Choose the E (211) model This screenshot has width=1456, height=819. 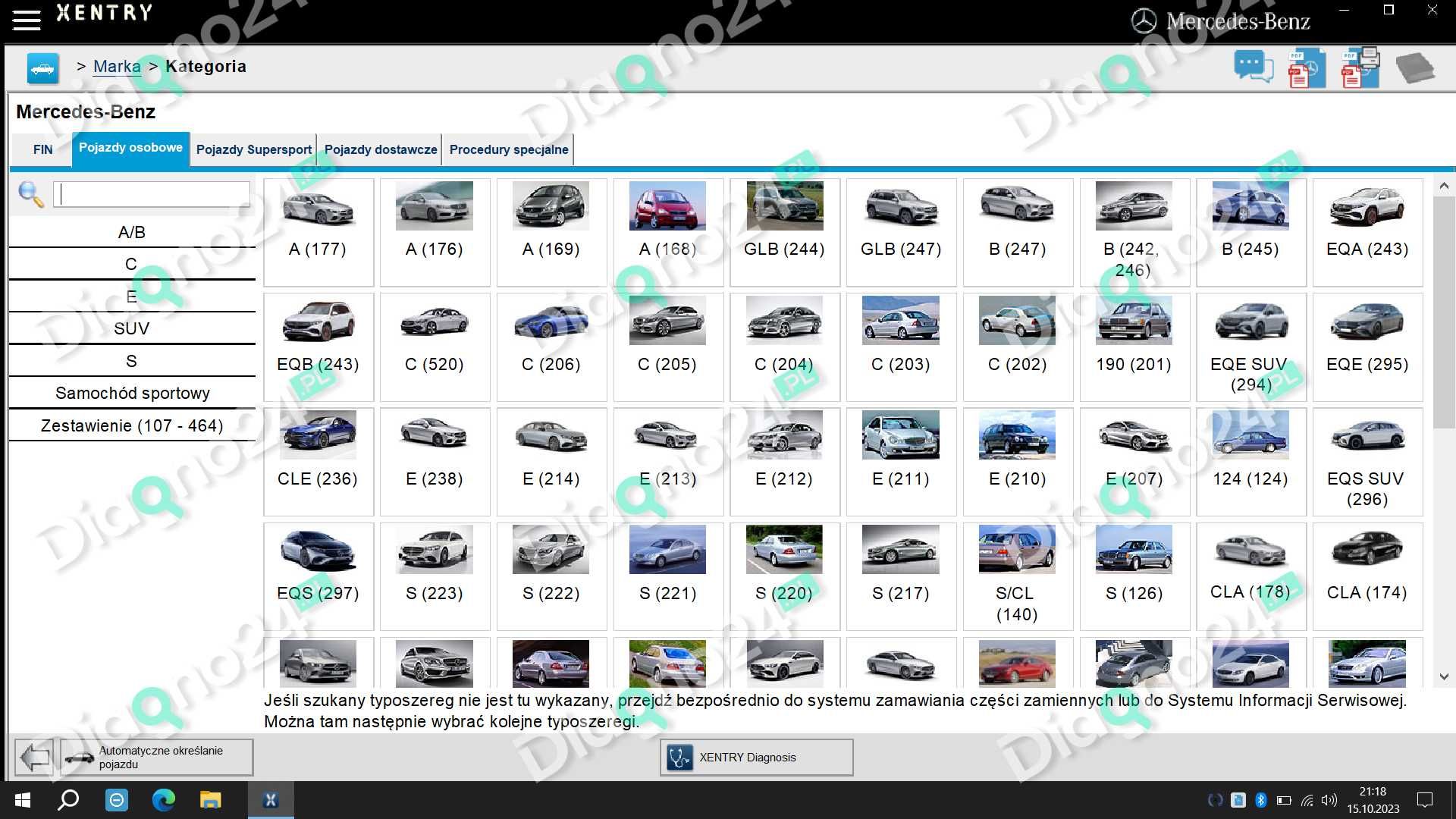click(x=901, y=462)
